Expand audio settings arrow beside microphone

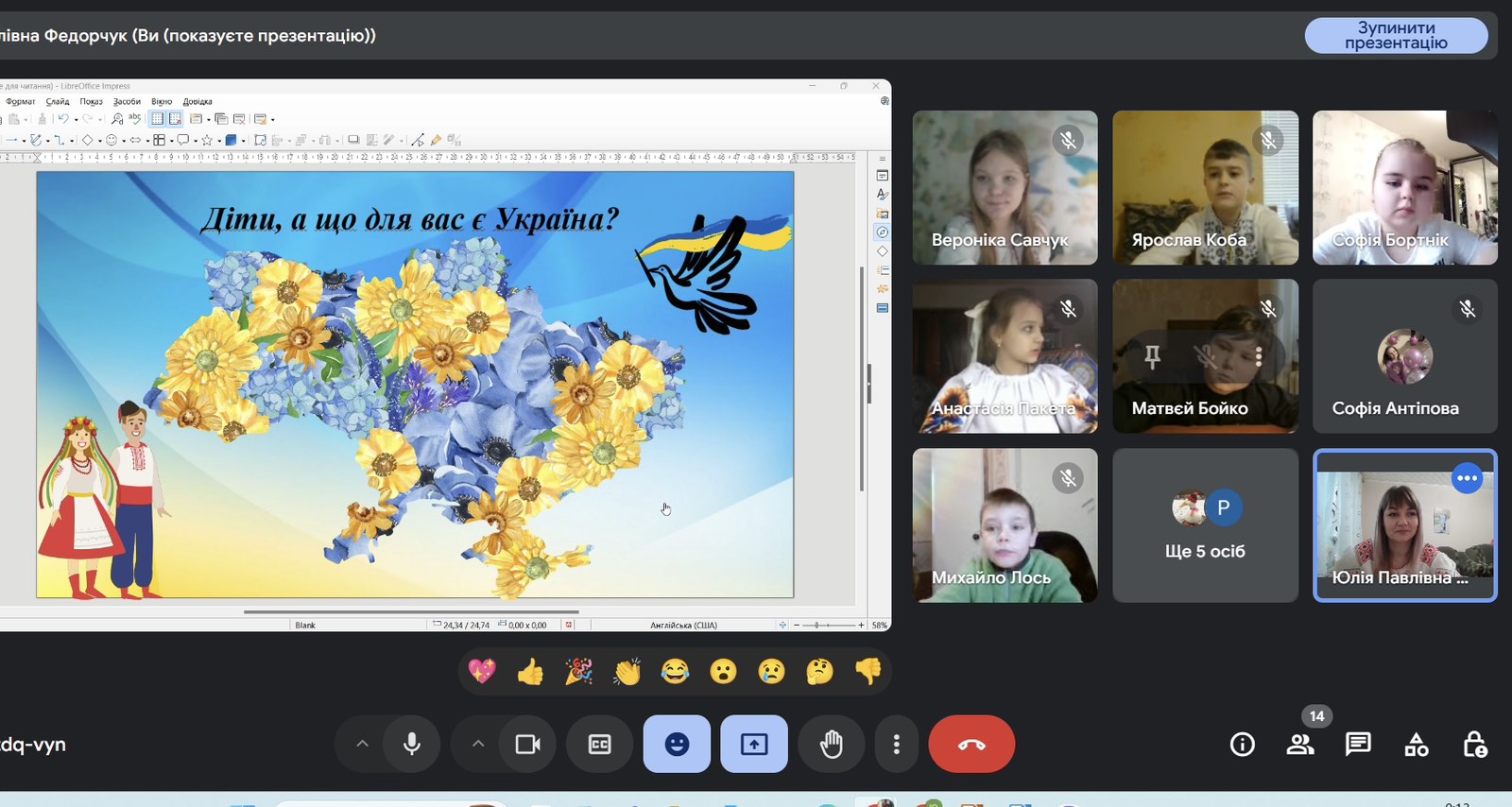[362, 745]
